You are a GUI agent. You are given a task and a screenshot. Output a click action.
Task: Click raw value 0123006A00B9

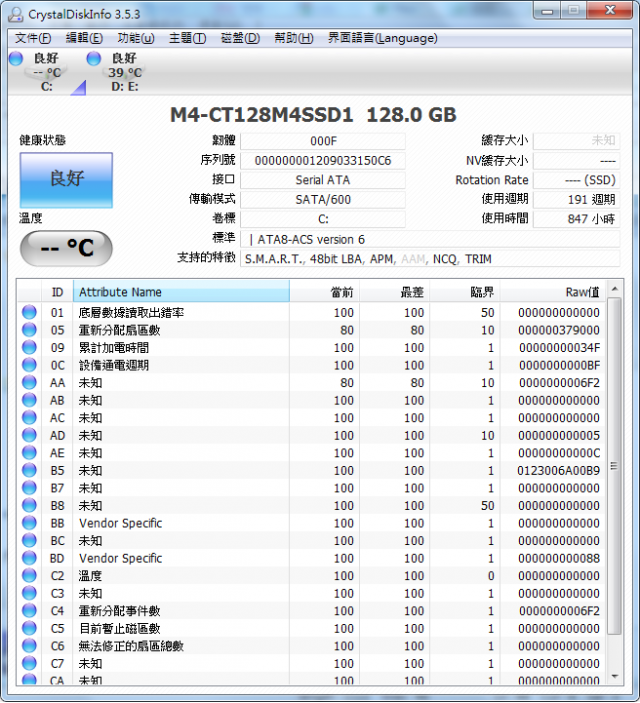pos(558,470)
